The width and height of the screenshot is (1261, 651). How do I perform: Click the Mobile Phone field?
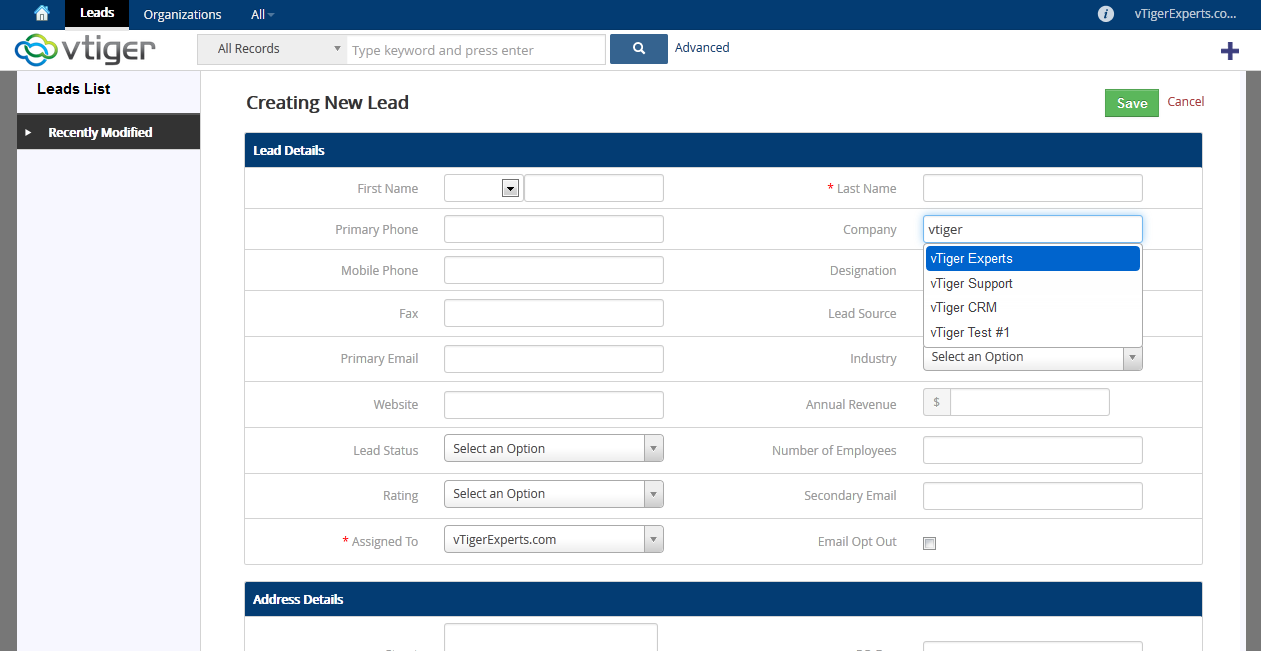click(x=554, y=270)
